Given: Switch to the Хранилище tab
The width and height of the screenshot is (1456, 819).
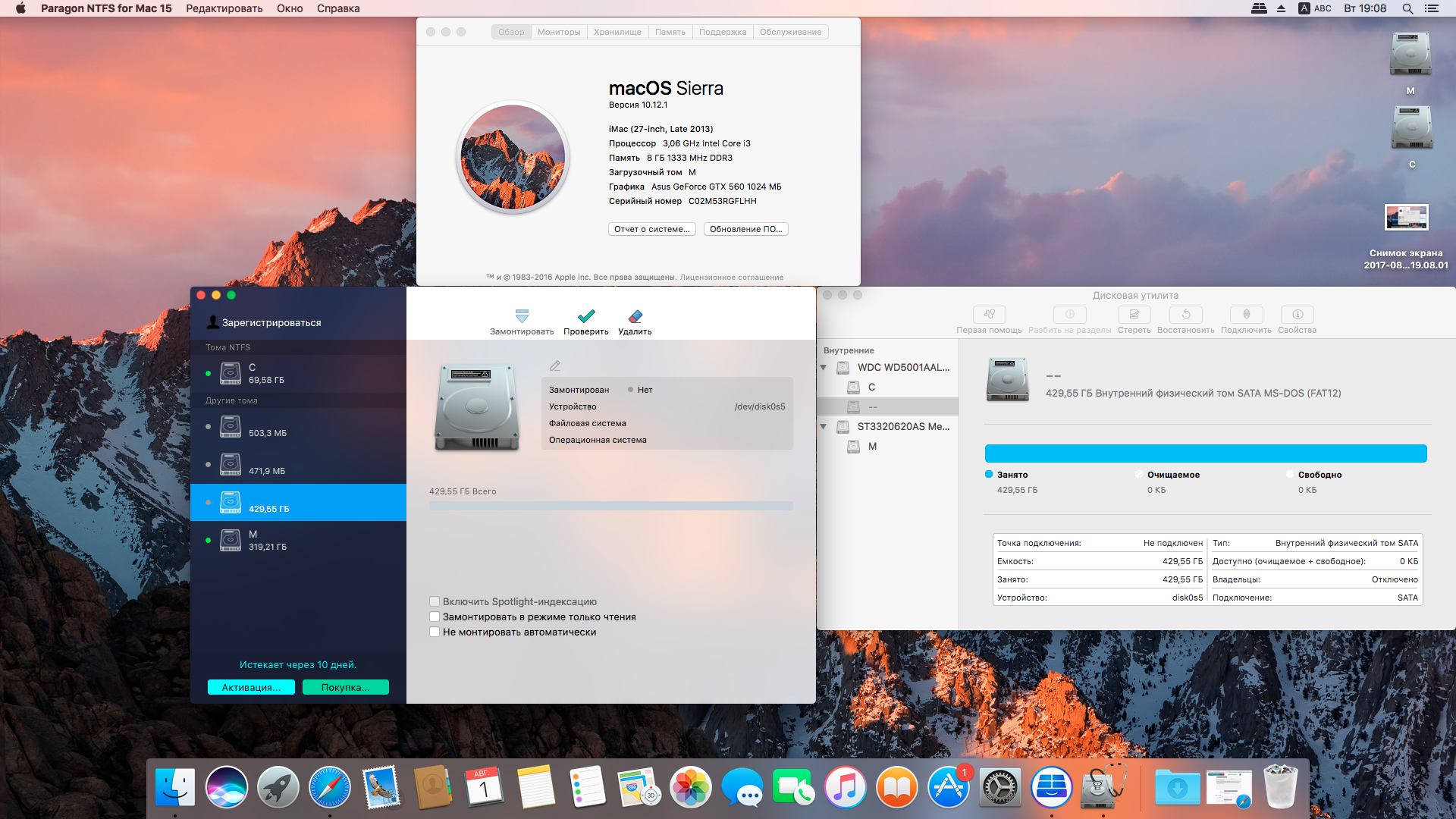Looking at the screenshot, I should (617, 32).
